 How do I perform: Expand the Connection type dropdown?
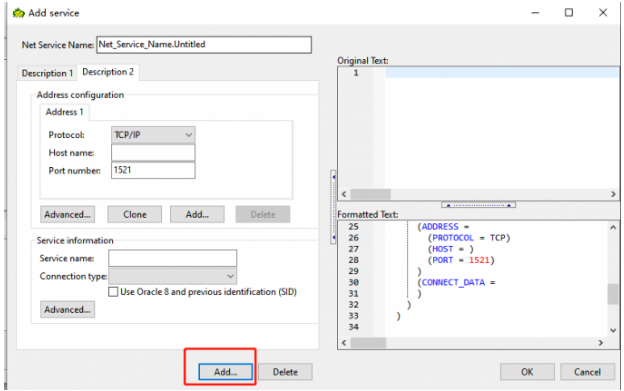[172, 276]
